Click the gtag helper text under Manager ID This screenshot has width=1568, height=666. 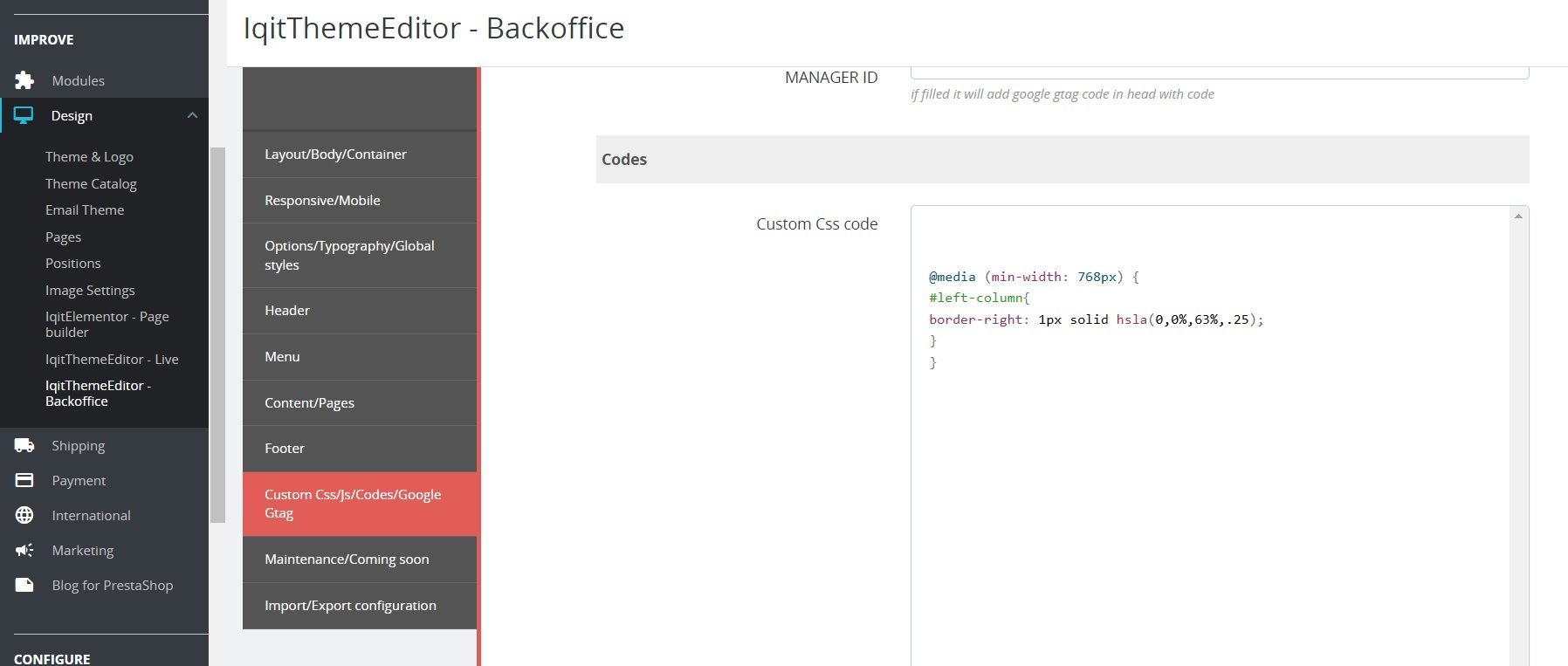[1063, 94]
